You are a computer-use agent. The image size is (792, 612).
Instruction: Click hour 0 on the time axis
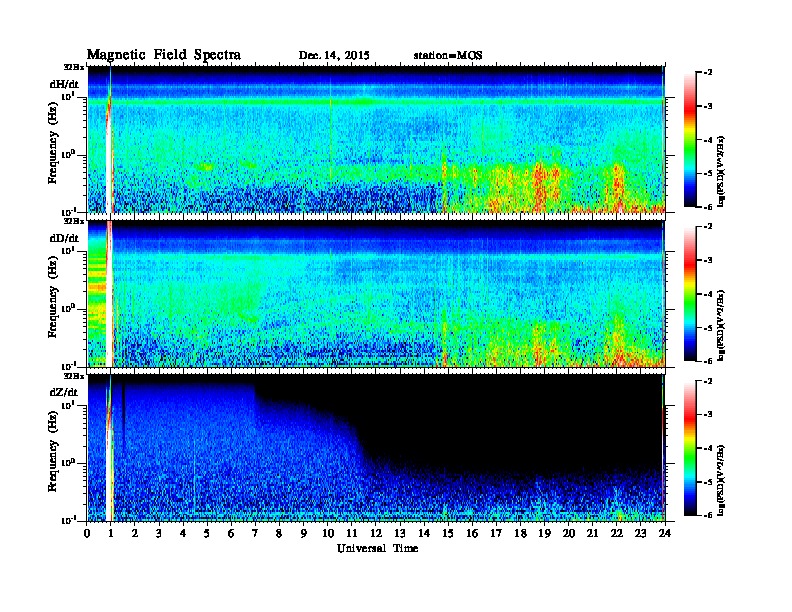(x=87, y=533)
